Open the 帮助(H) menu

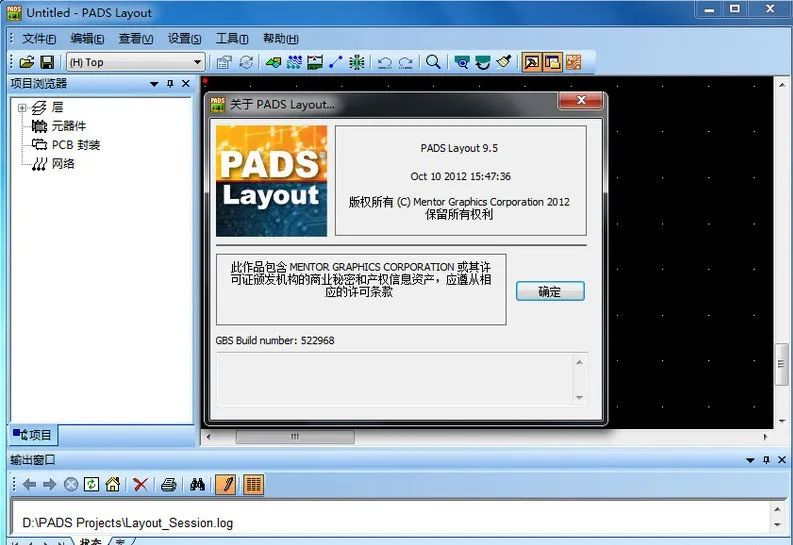[281, 38]
